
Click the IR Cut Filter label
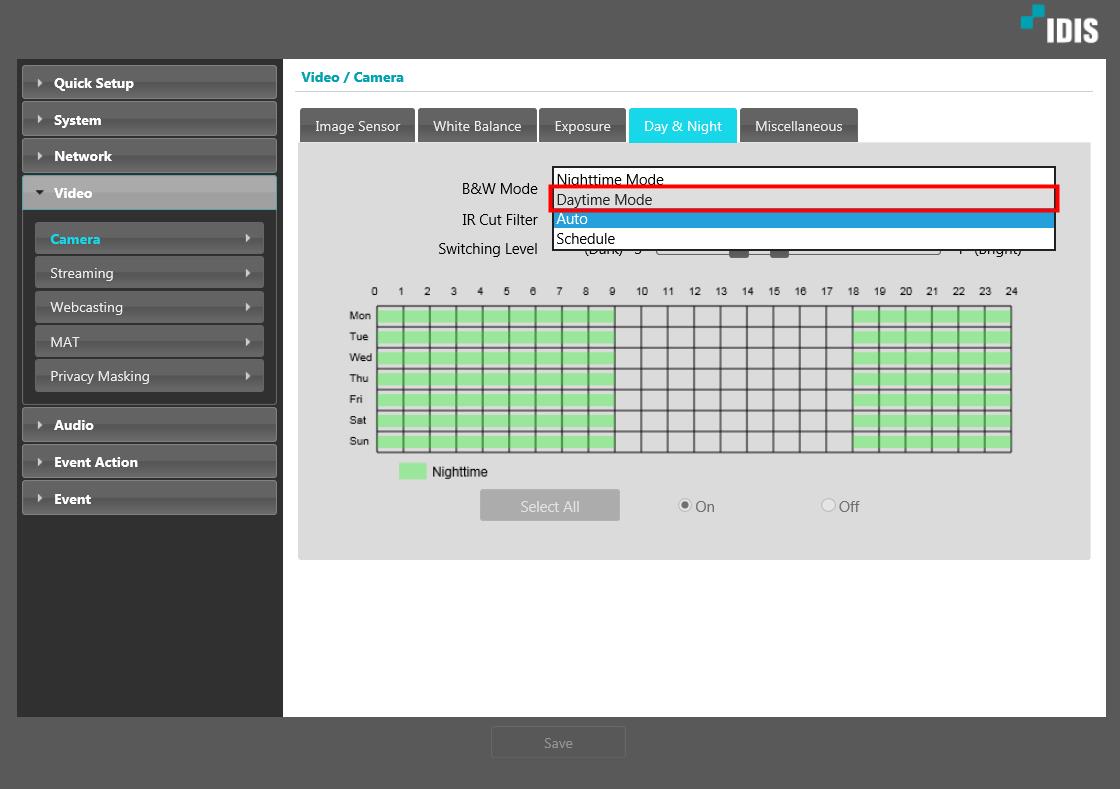click(x=499, y=219)
